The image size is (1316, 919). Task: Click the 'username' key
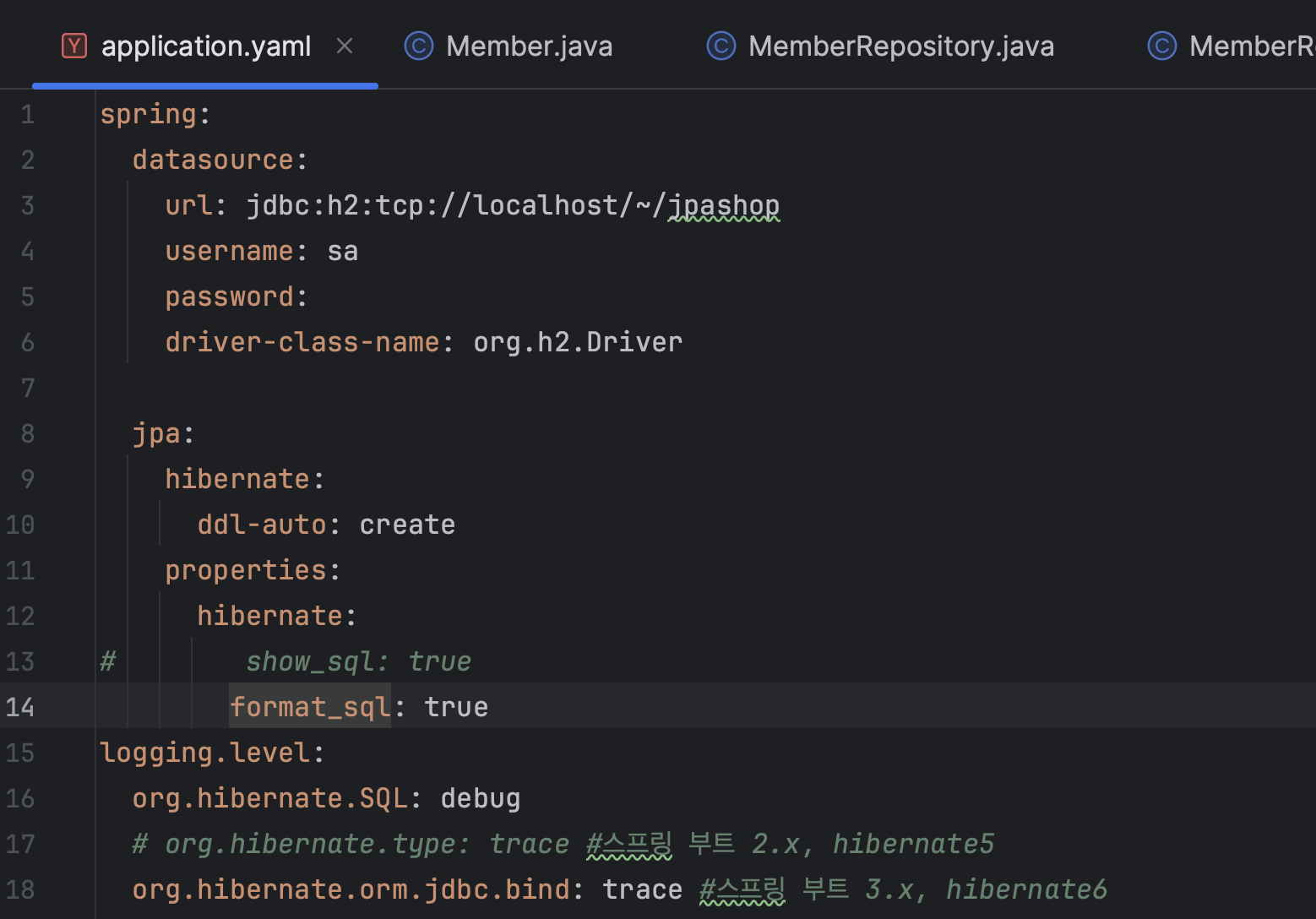click(229, 251)
